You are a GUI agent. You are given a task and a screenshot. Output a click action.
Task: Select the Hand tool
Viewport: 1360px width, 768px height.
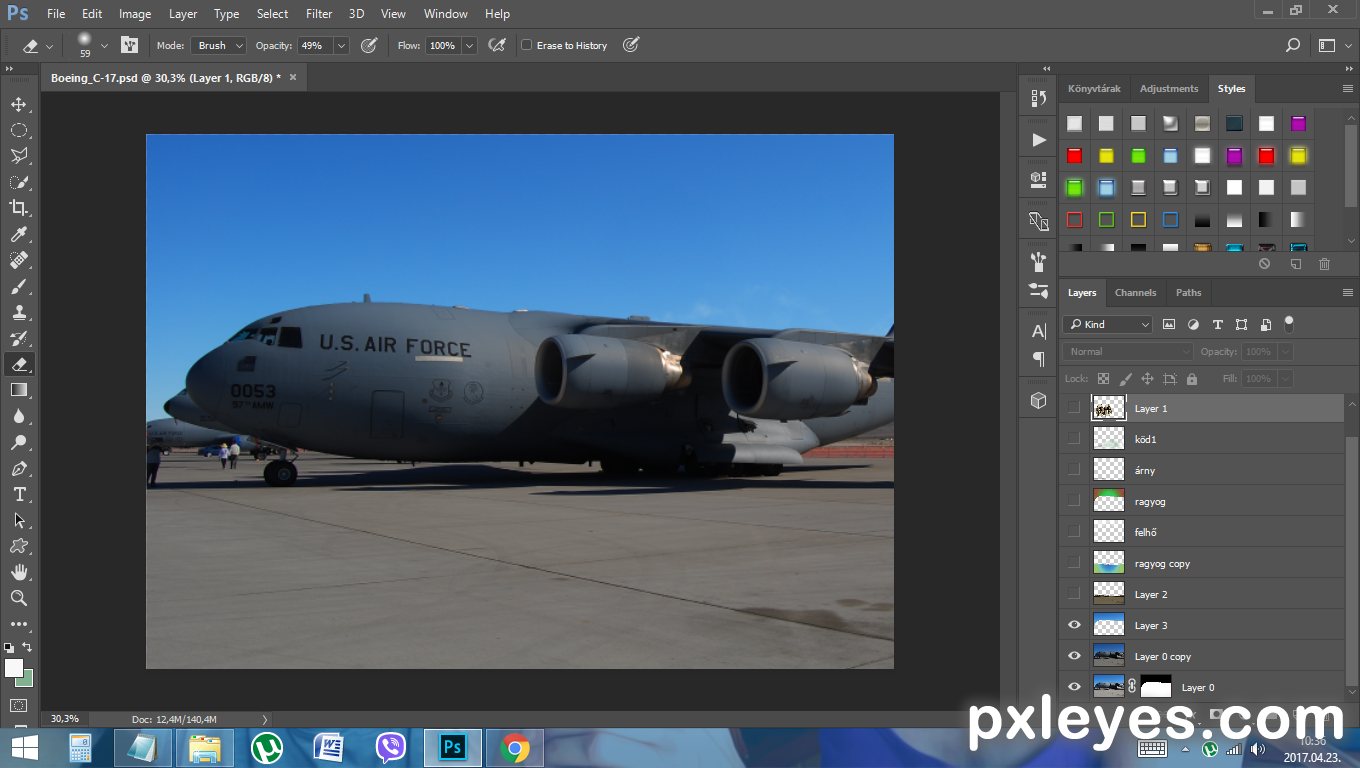click(x=18, y=572)
